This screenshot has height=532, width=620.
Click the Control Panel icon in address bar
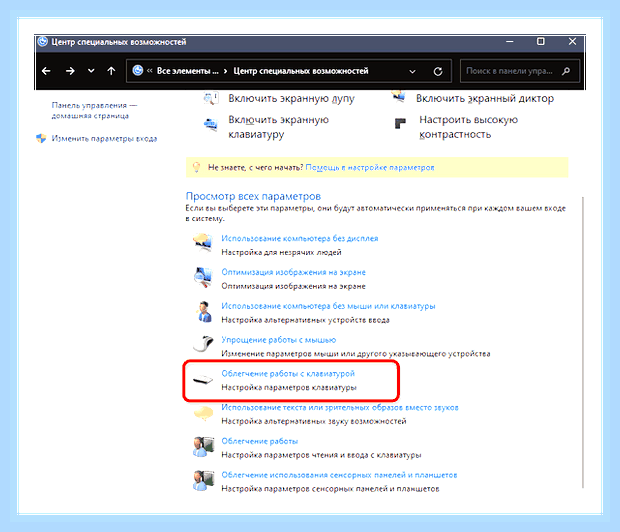point(138,71)
